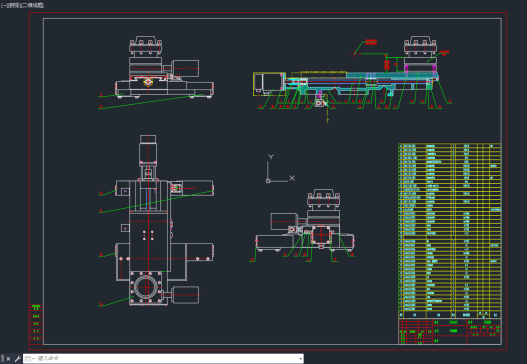
Task: Close the command line panel
Action: click(x=8, y=359)
